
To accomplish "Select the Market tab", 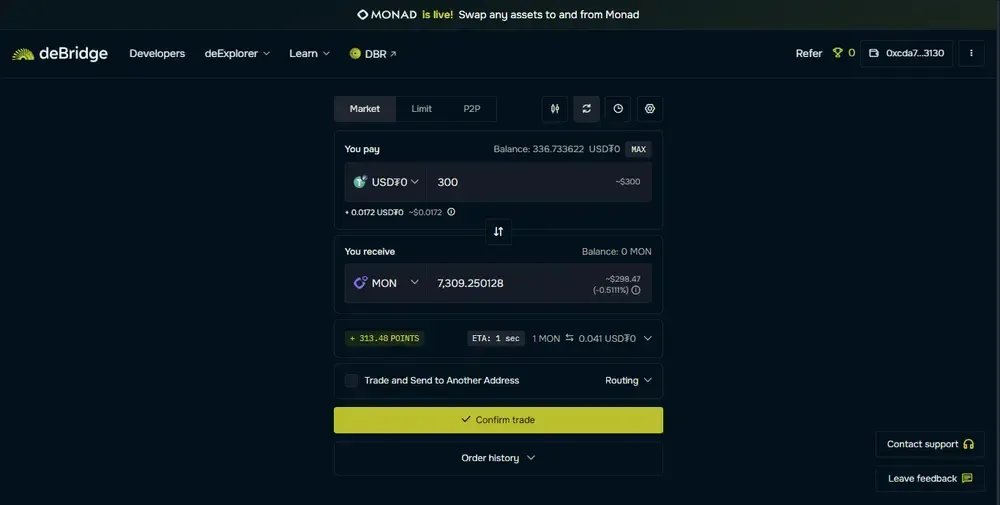I will pyautogui.click(x=365, y=109).
